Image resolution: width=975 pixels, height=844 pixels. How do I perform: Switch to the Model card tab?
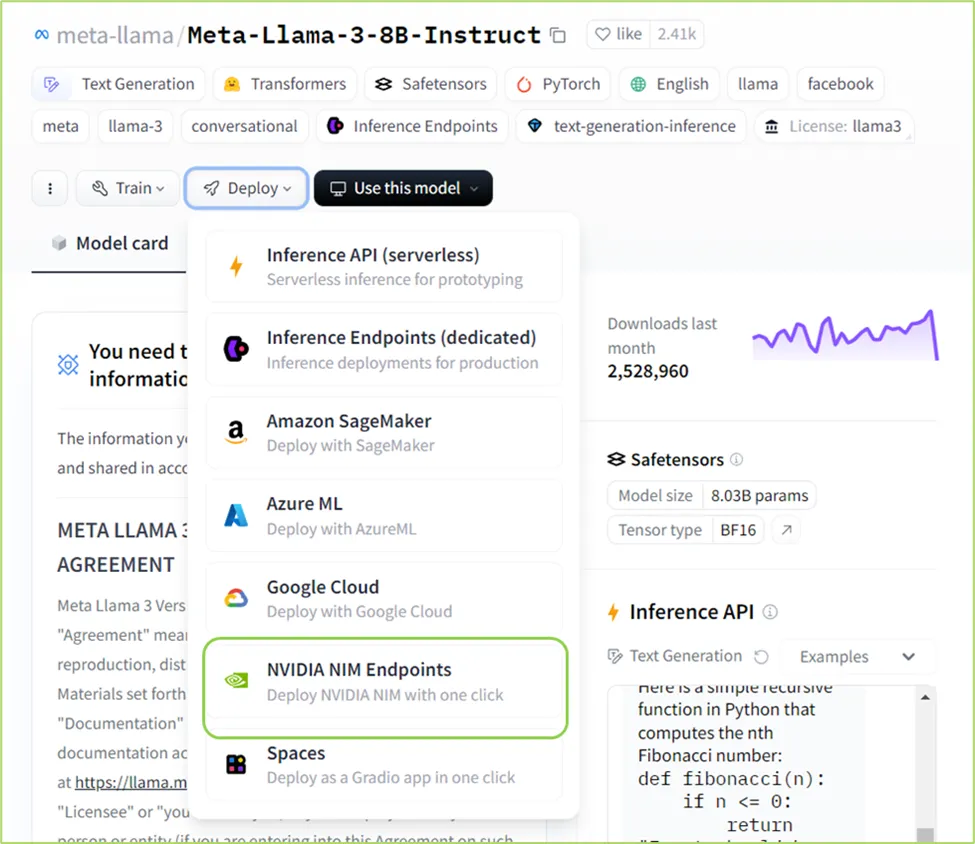click(x=110, y=243)
